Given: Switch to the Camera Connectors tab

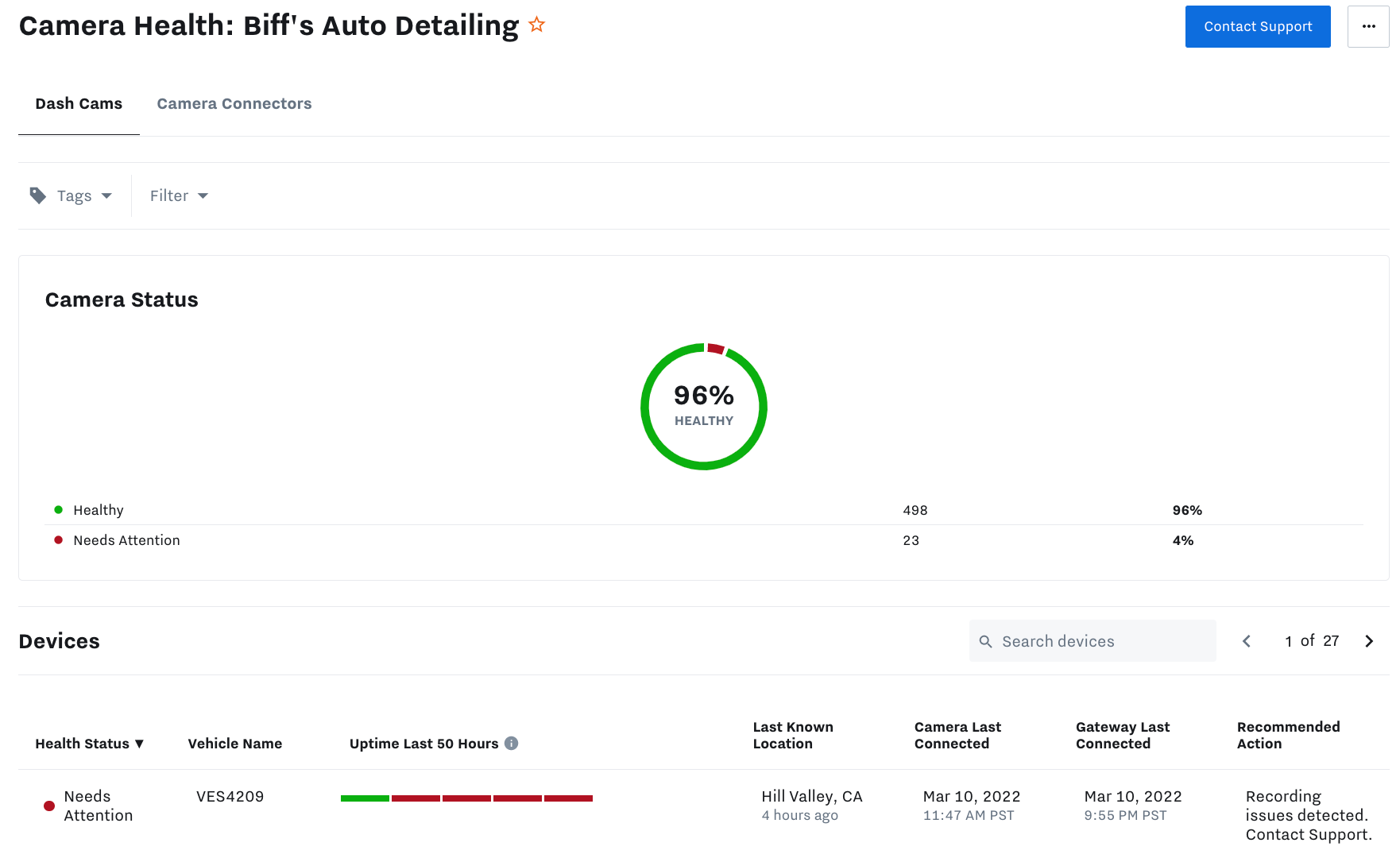Looking at the screenshot, I should tap(234, 104).
